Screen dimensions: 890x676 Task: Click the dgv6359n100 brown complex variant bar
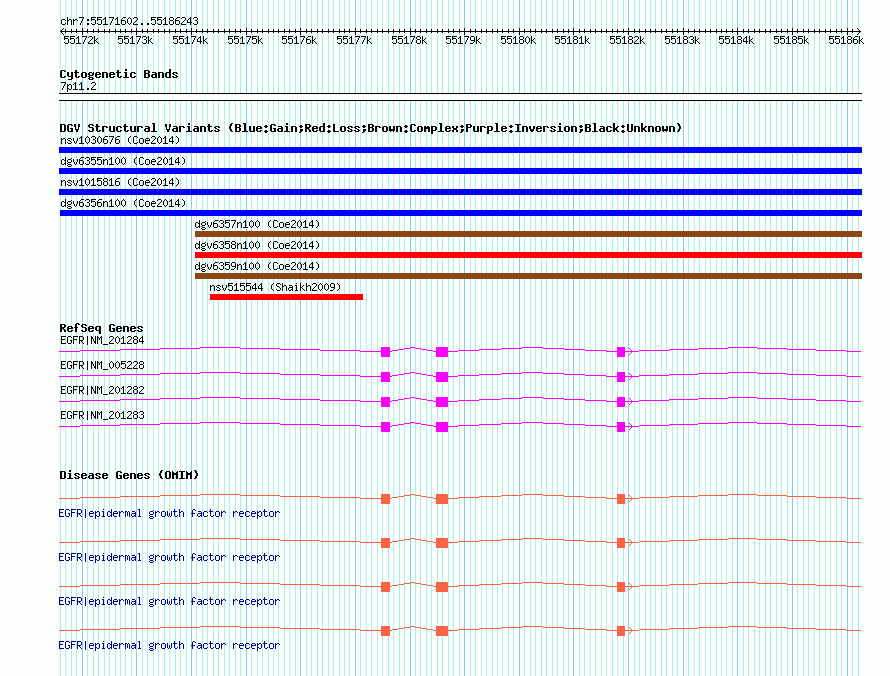click(528, 276)
